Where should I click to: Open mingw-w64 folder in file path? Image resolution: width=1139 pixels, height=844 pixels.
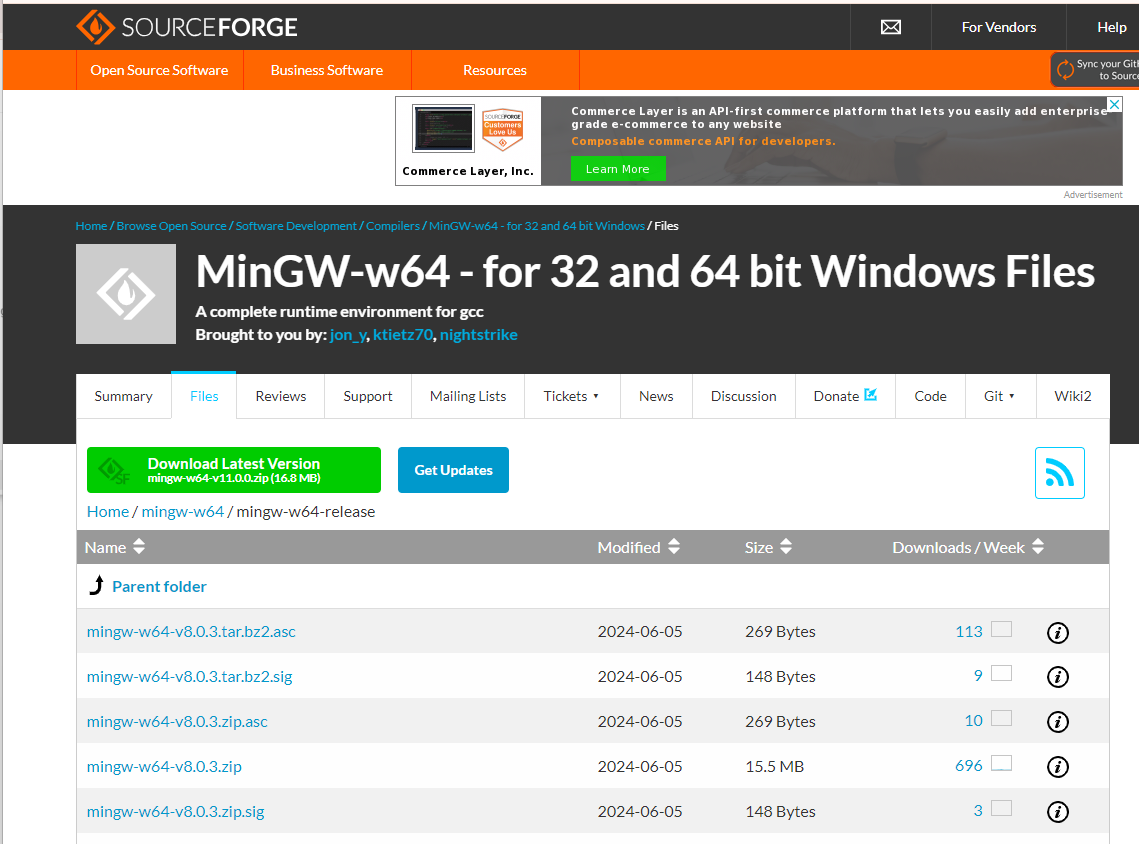(182, 511)
